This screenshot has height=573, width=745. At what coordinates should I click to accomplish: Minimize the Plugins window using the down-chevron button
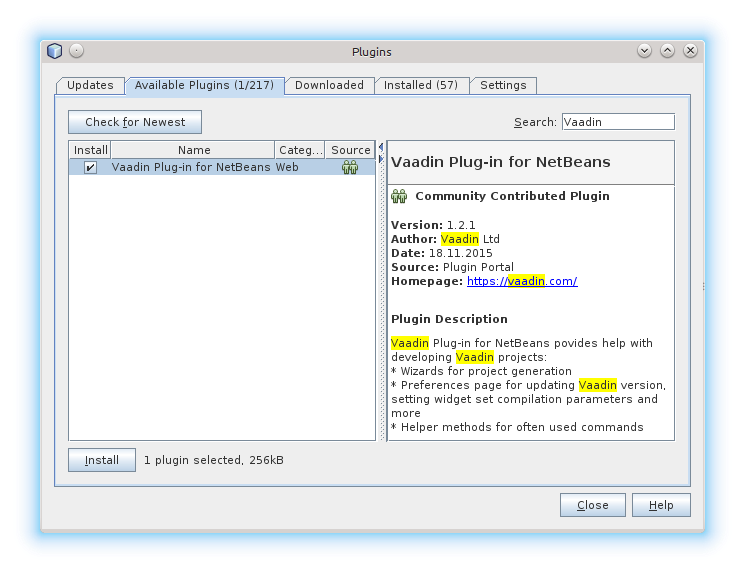pos(644,50)
